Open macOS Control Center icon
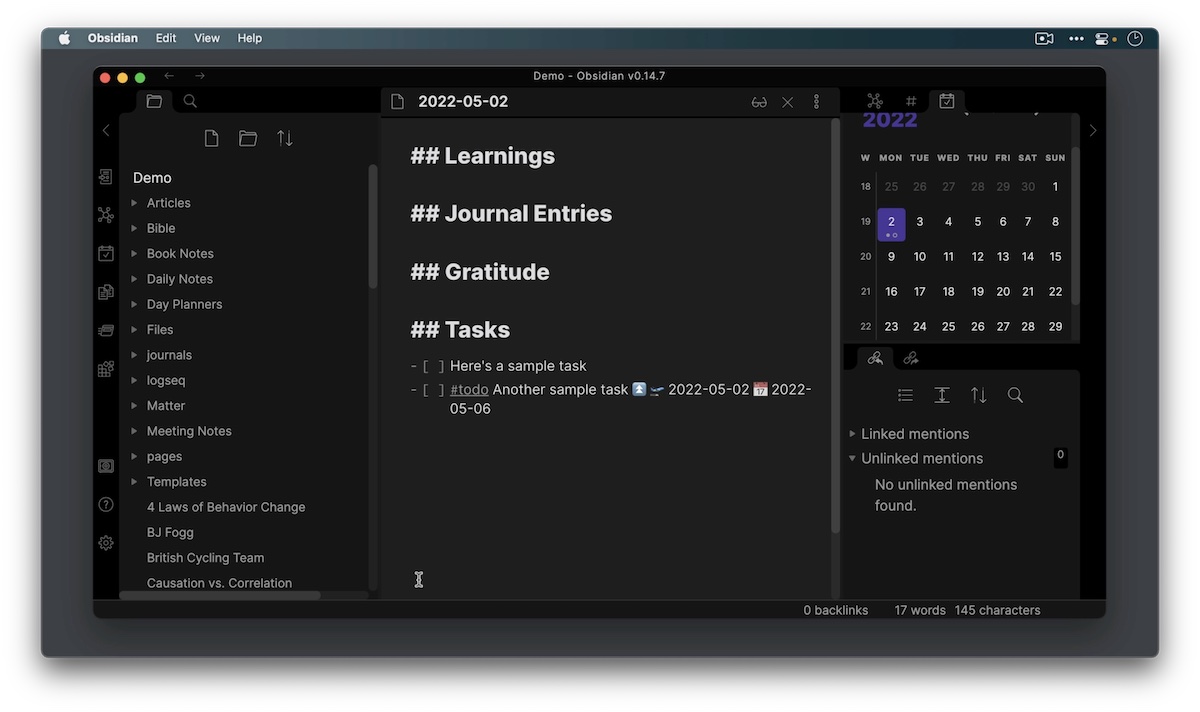Screen dimensions: 1200x712 click(x=1103, y=39)
